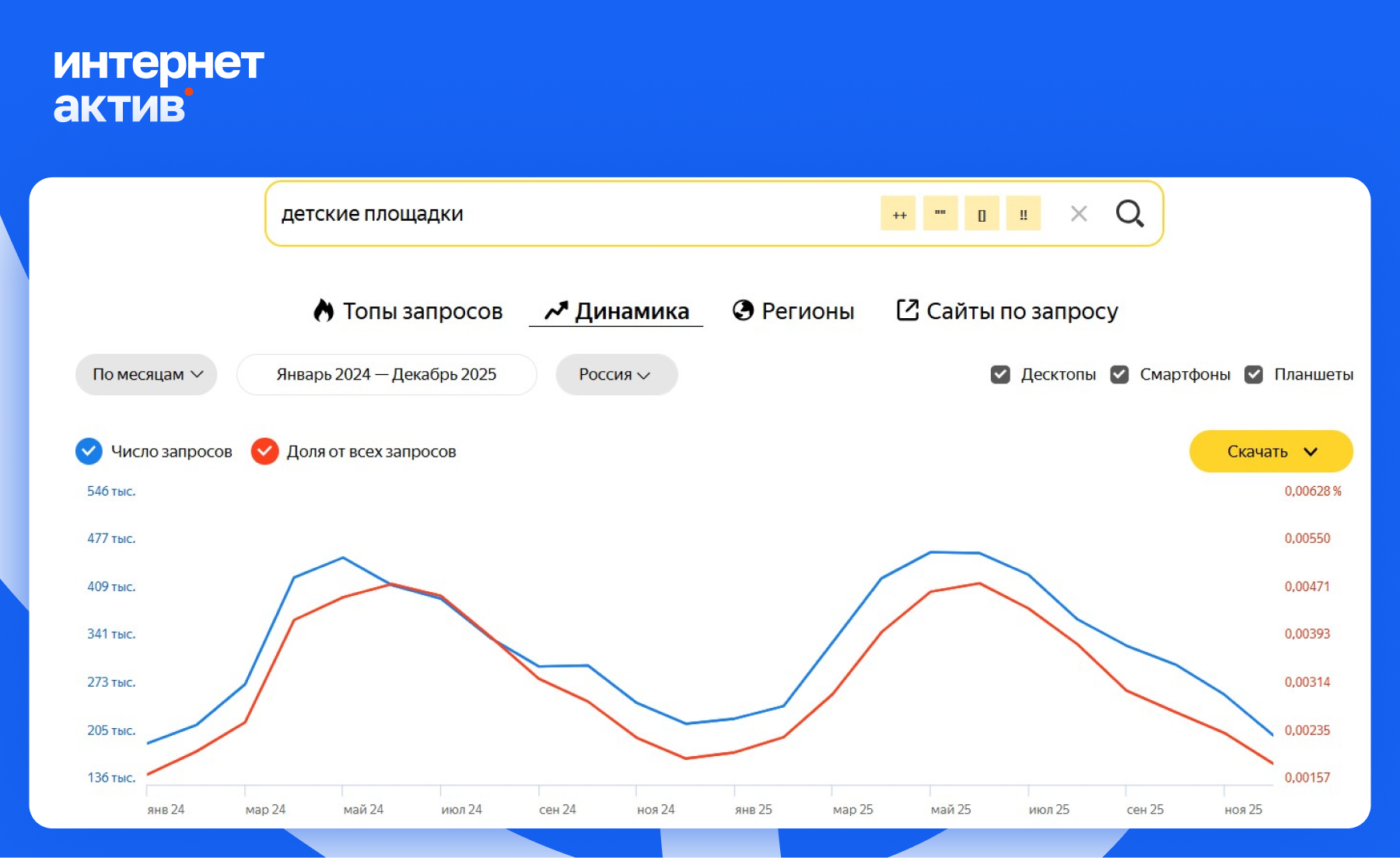The width and height of the screenshot is (1400, 858).
Task: Open the По месяцам dropdown
Action: coord(145,374)
